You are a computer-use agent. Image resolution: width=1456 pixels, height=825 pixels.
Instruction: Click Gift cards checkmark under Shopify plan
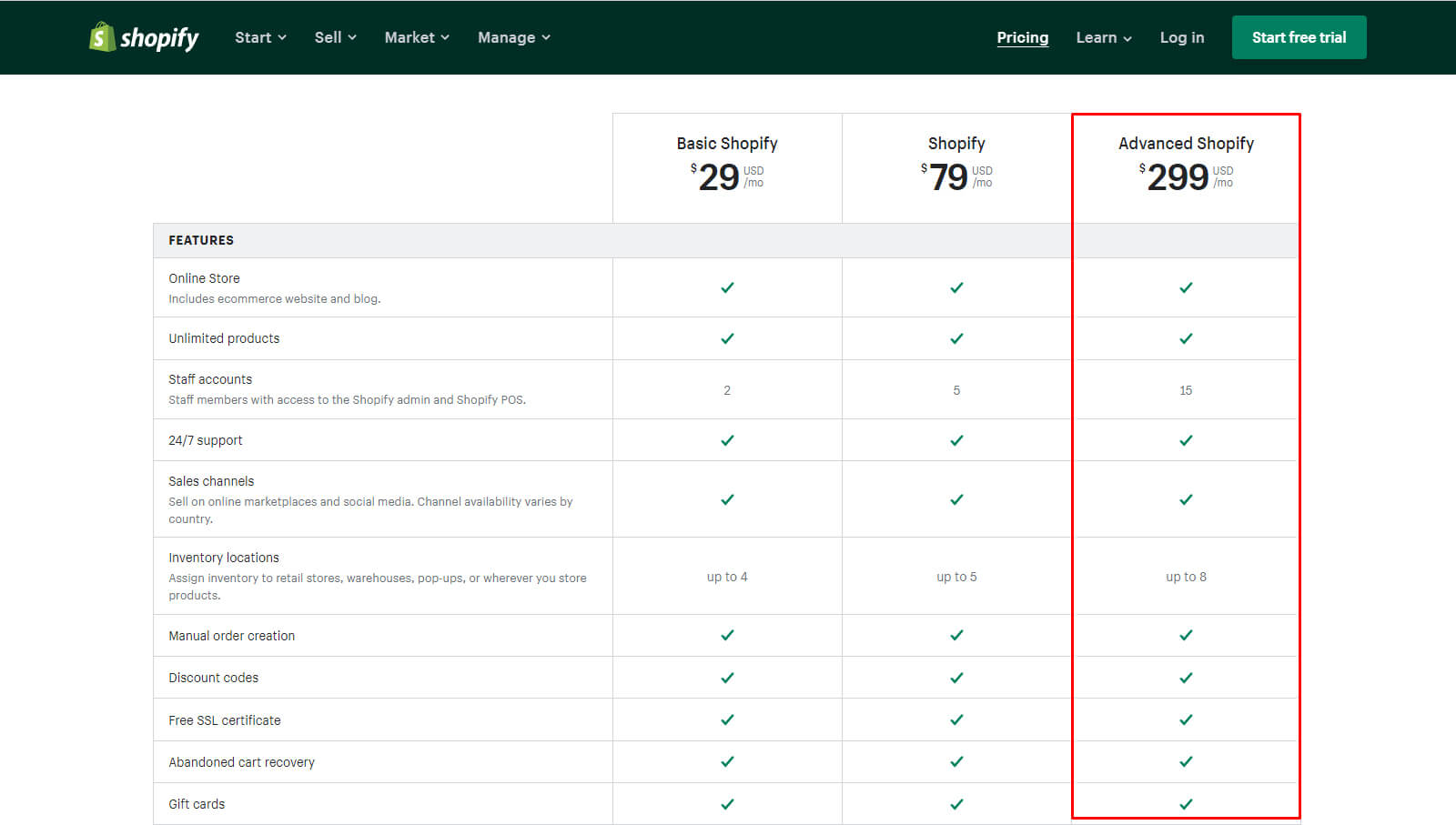pos(956,804)
